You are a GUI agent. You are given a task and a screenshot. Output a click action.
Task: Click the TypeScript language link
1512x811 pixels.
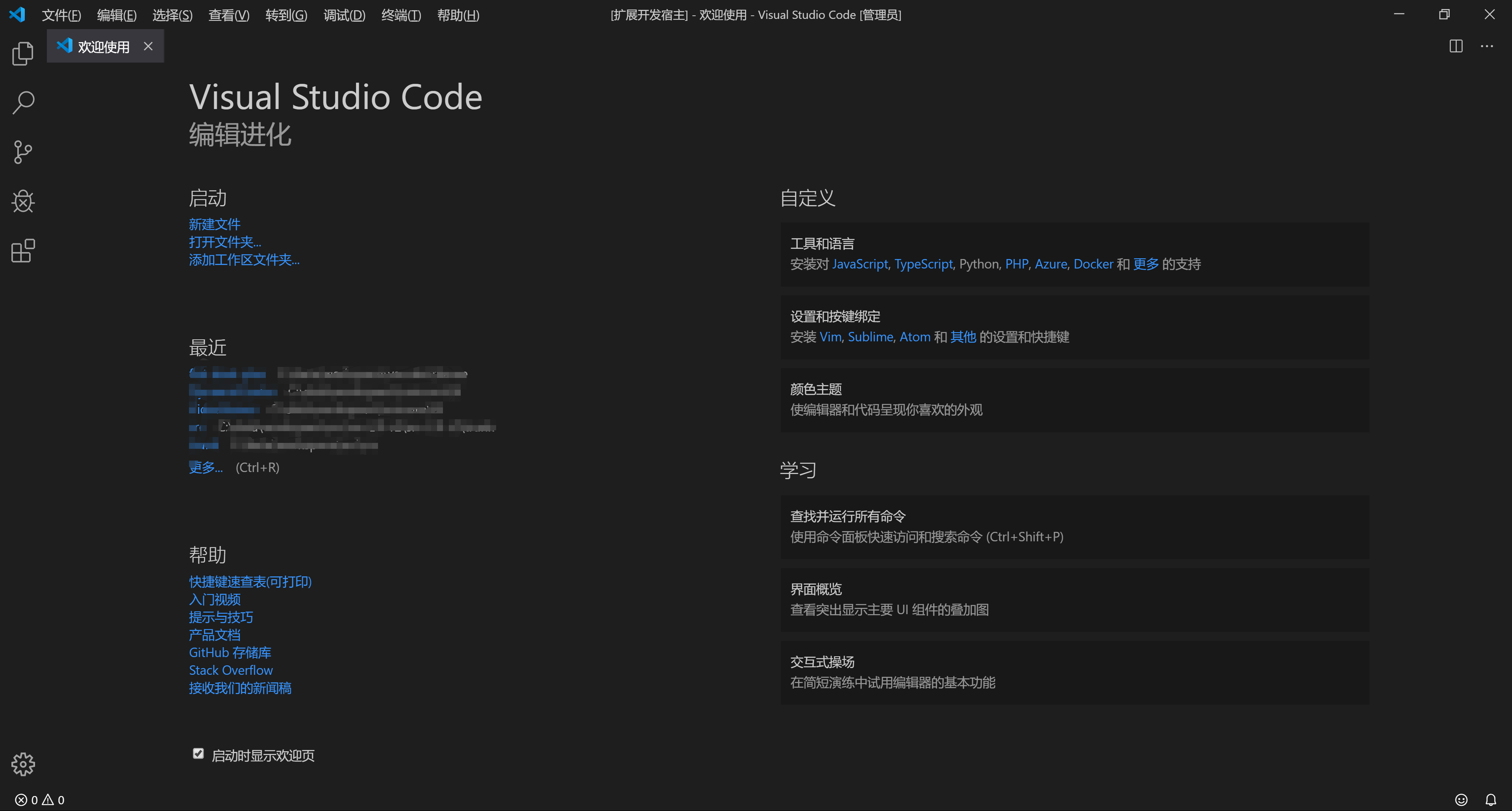coord(923,264)
